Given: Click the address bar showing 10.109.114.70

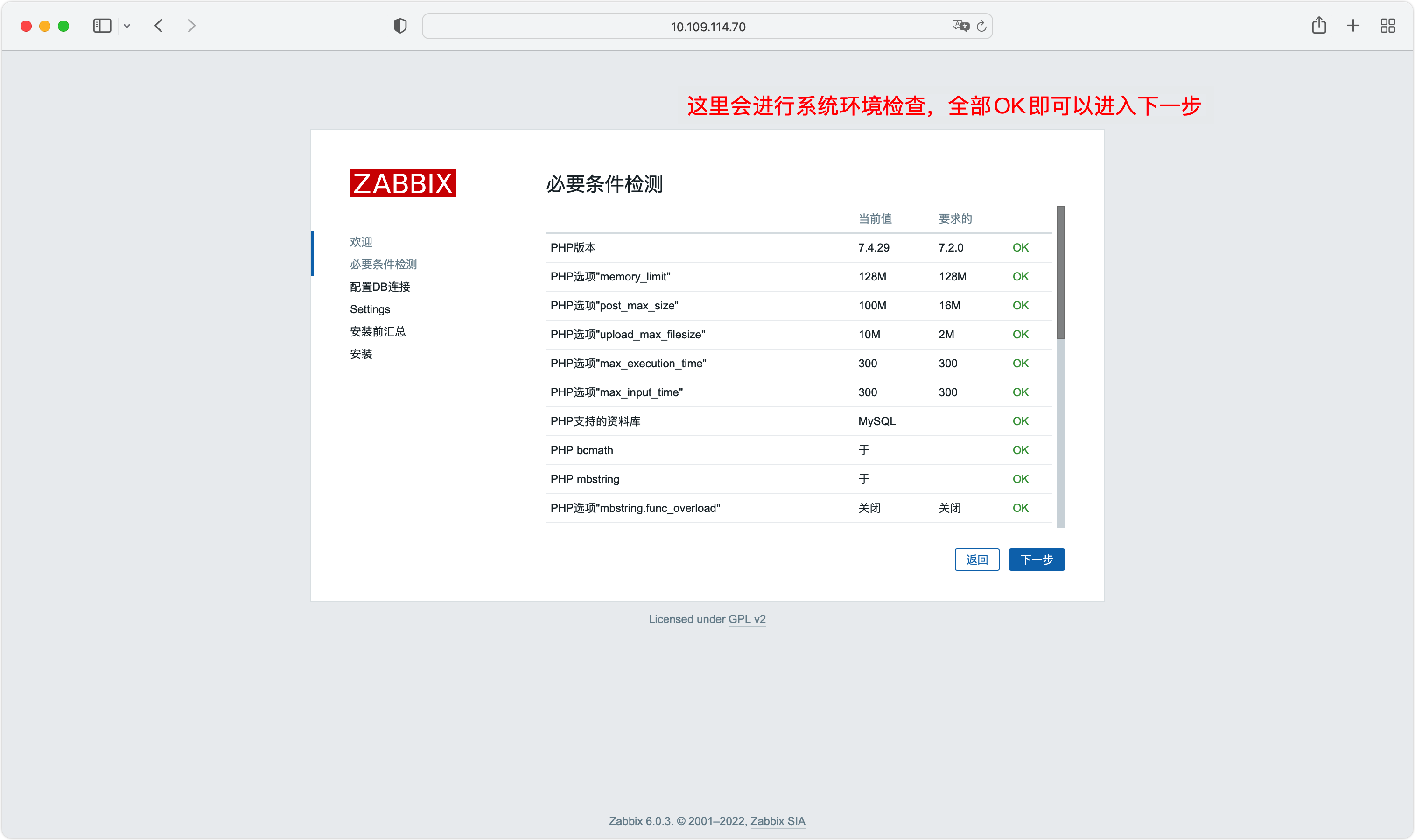Looking at the screenshot, I should (x=707, y=27).
